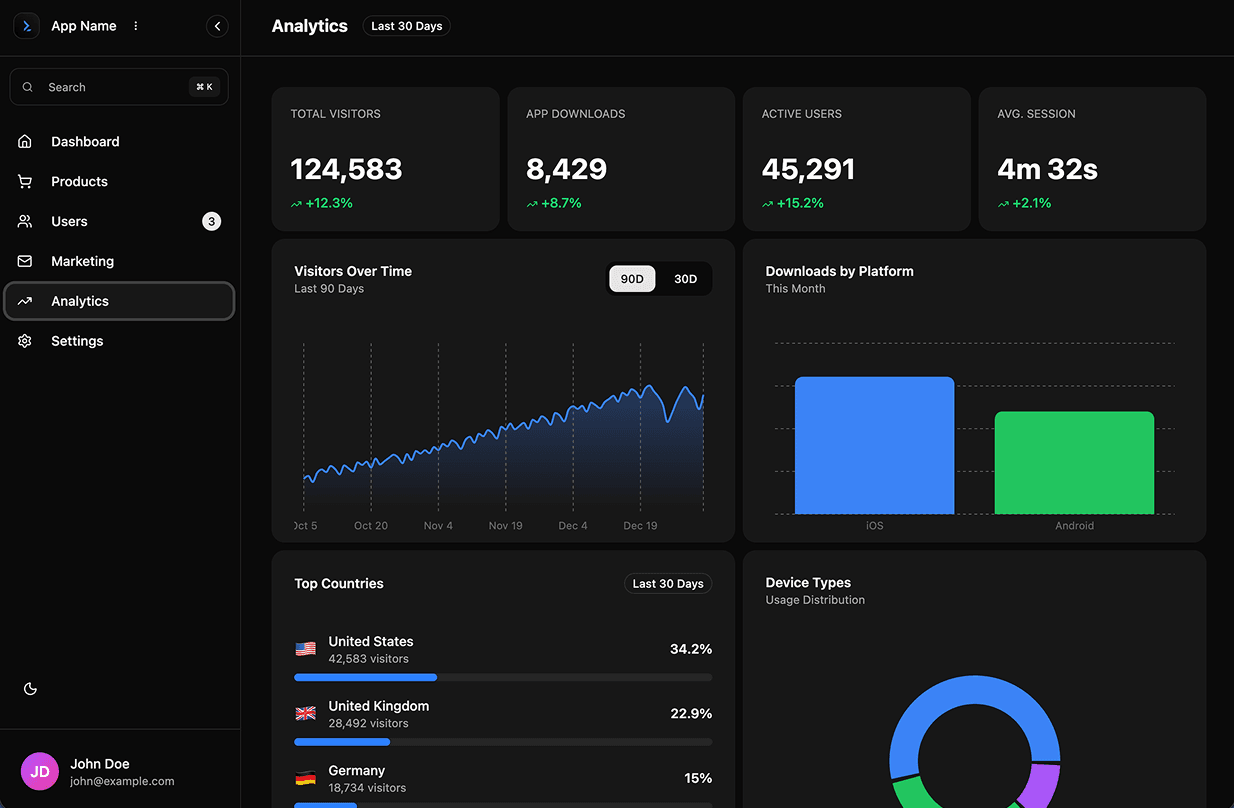This screenshot has width=1234, height=808.
Task: Click the search magnifier icon
Action: 27,87
